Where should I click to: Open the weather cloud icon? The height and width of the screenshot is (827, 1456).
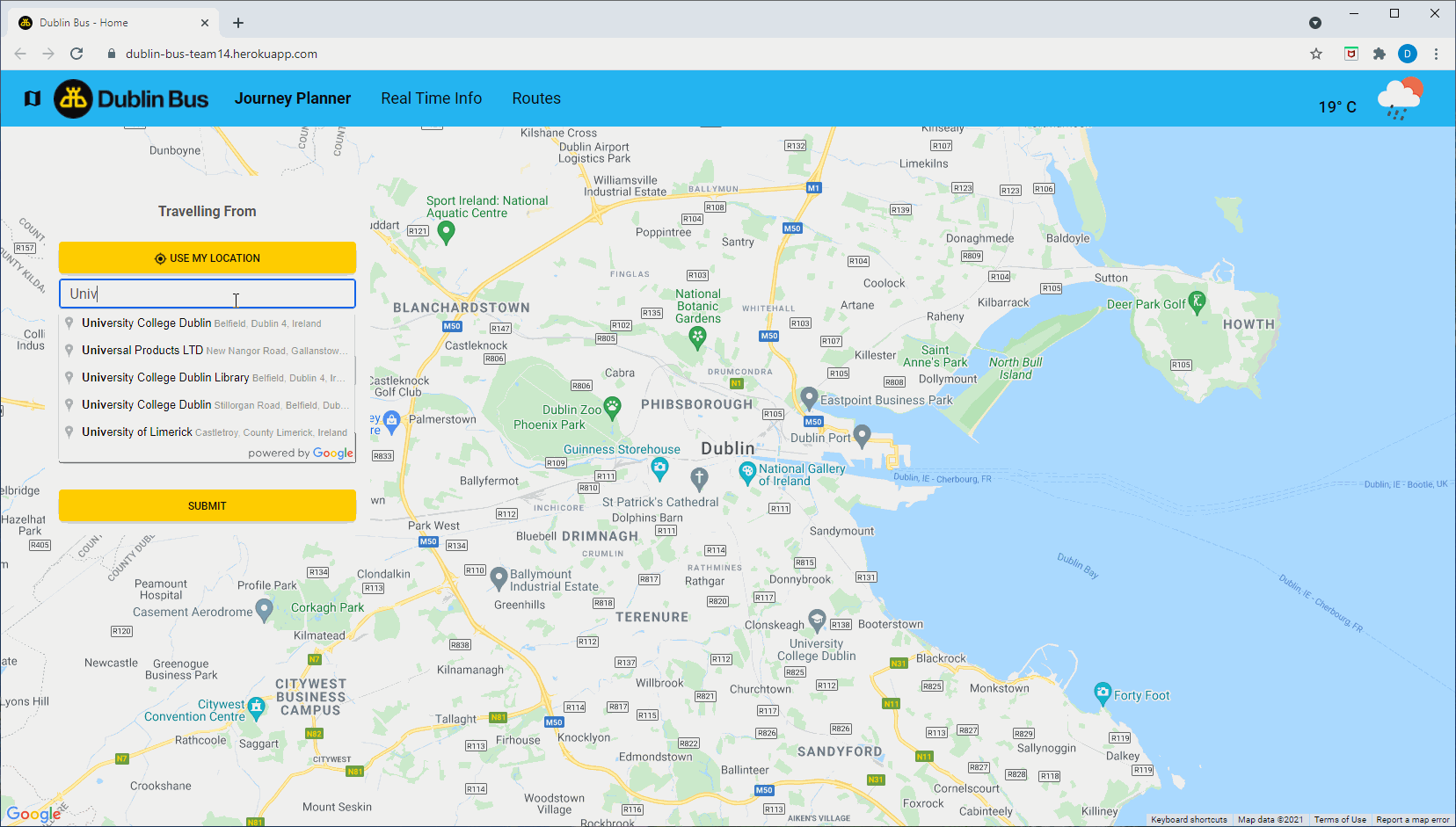tap(1401, 98)
